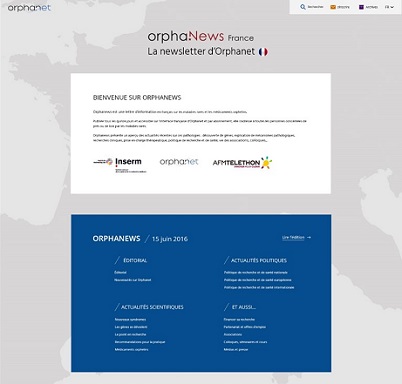Viewport: 402px width, 384px height.
Task: Click the grey orphanet partner logo
Action: (x=179, y=162)
